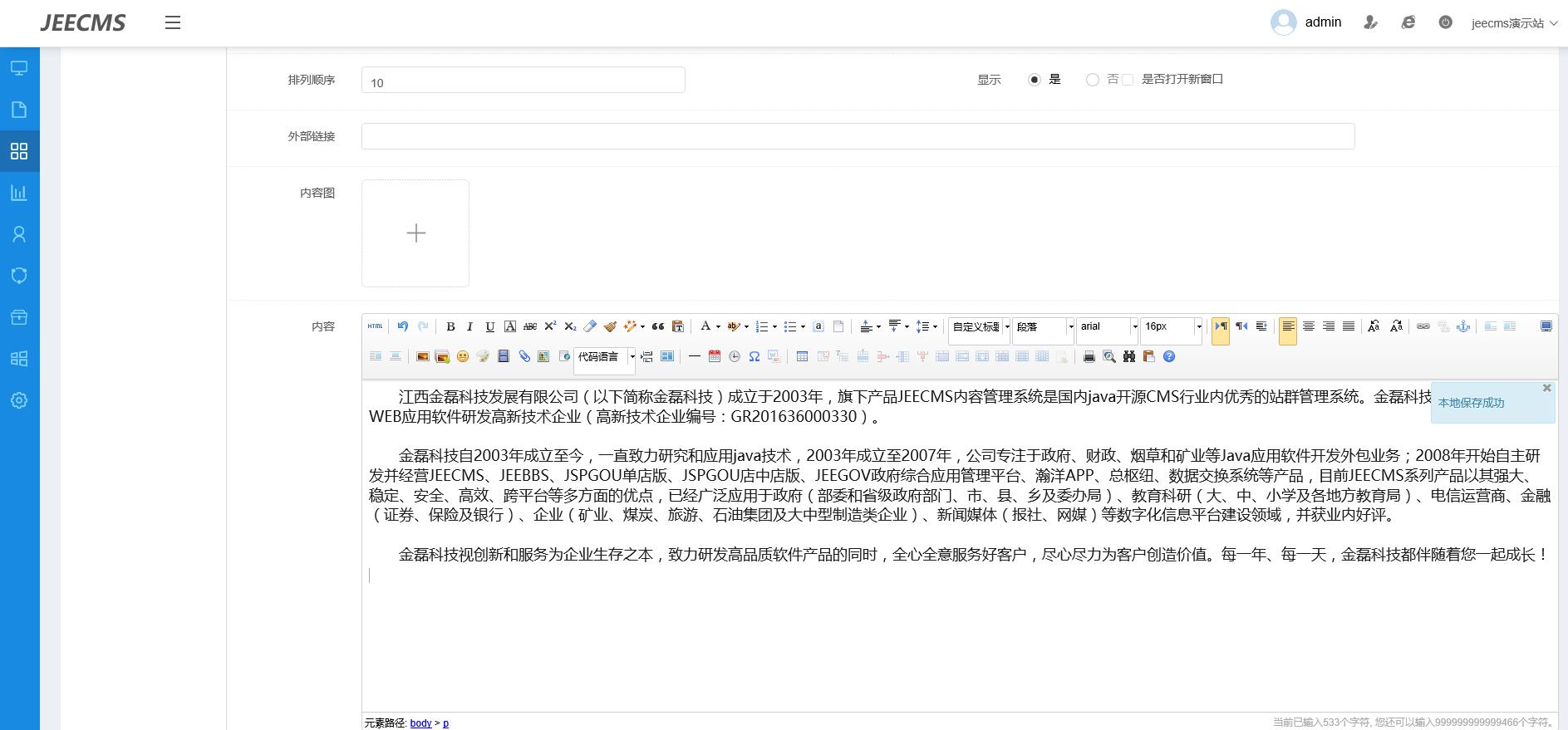Open the monitor/workbench sidebar item
Image resolution: width=1568 pixels, height=730 pixels.
click(x=19, y=68)
